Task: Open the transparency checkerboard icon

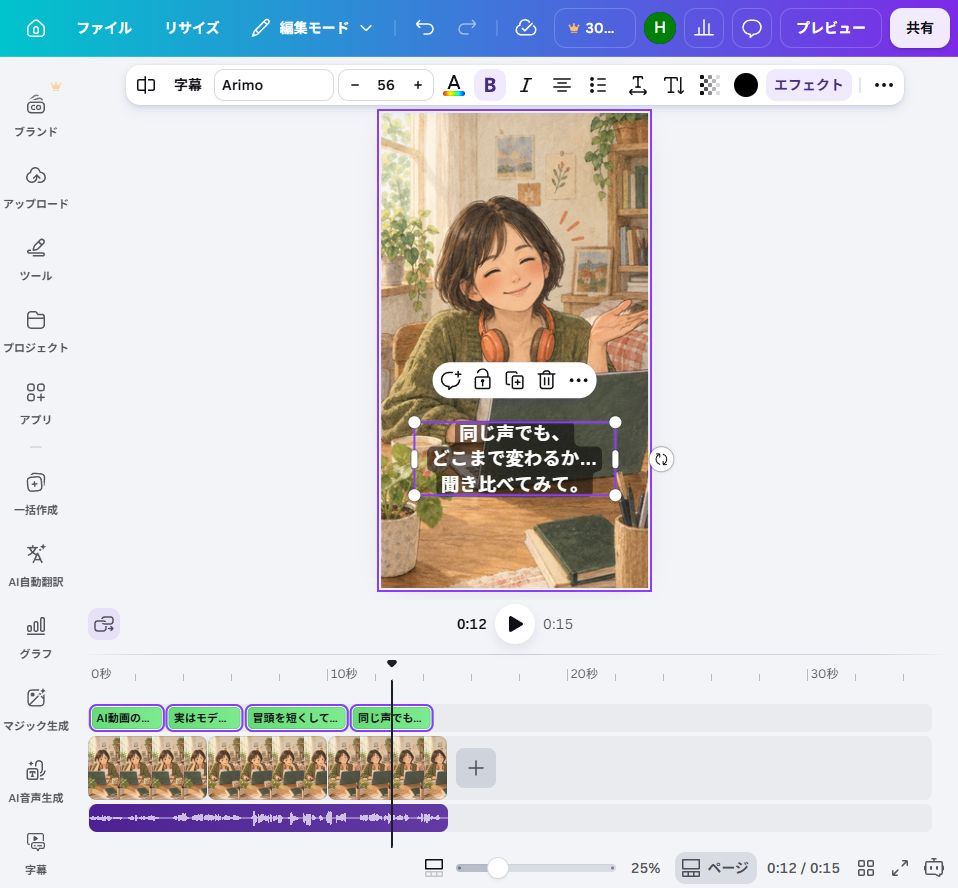Action: [709, 85]
